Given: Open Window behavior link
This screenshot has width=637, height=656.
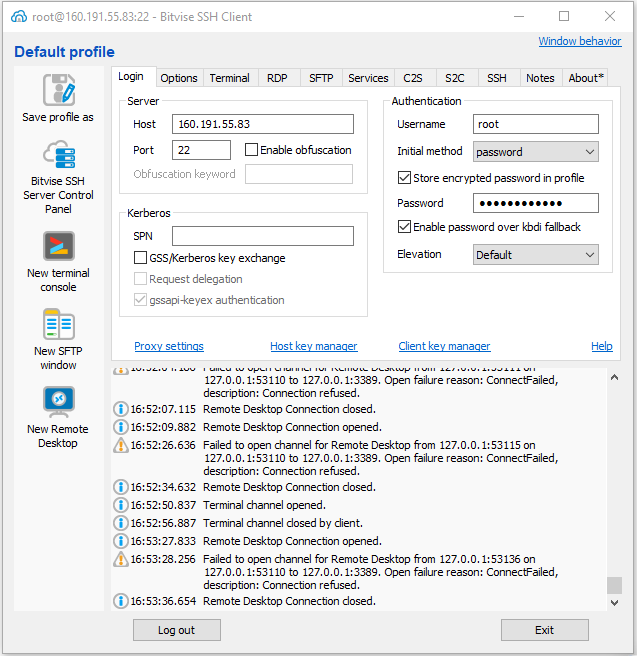Looking at the screenshot, I should tap(580, 41).
